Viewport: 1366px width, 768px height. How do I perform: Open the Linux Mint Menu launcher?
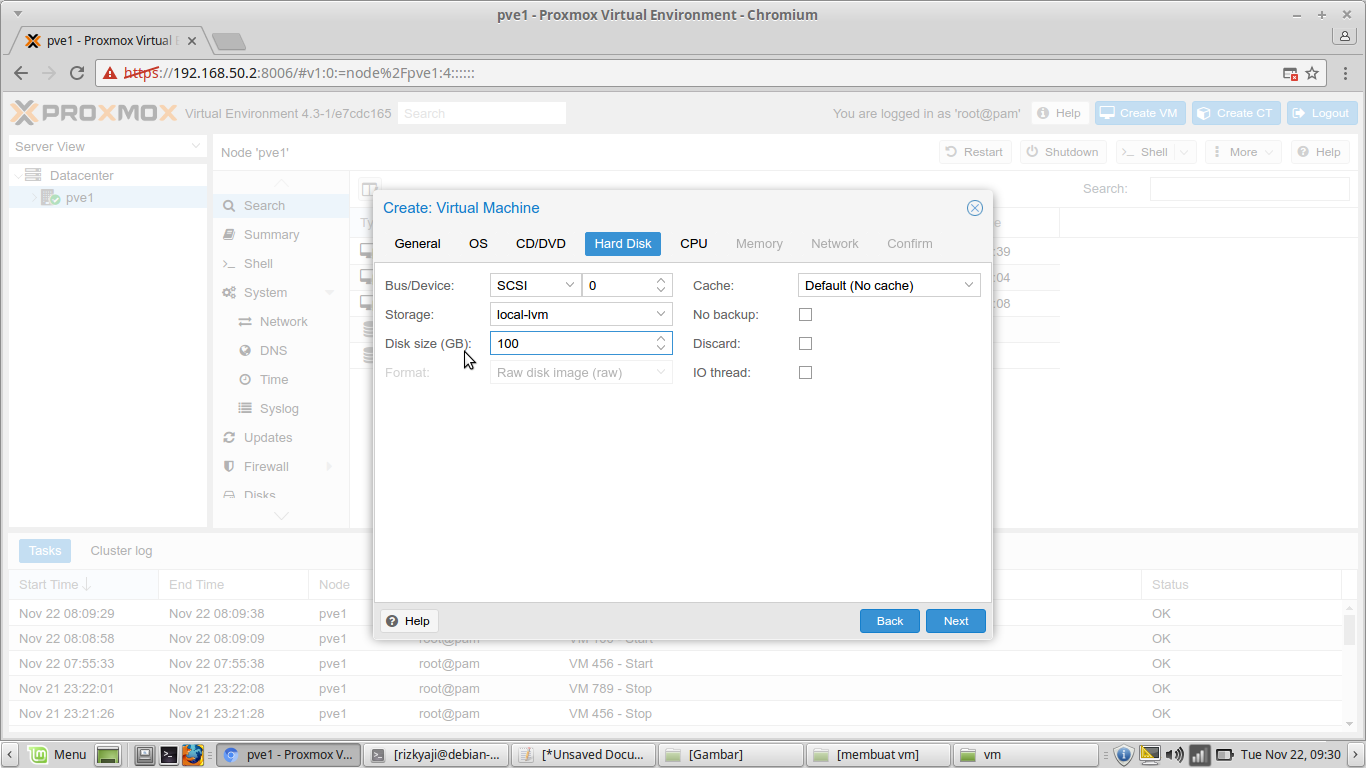(58, 754)
